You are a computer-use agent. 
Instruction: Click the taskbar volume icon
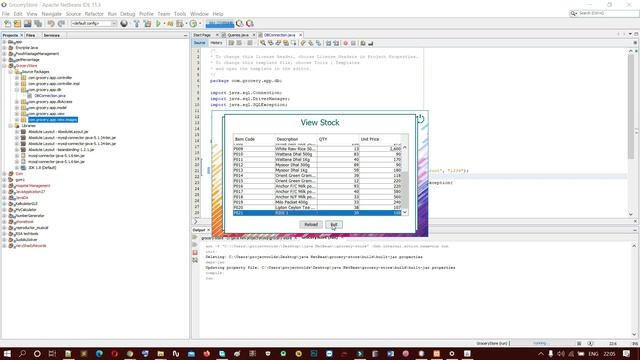[561, 354]
